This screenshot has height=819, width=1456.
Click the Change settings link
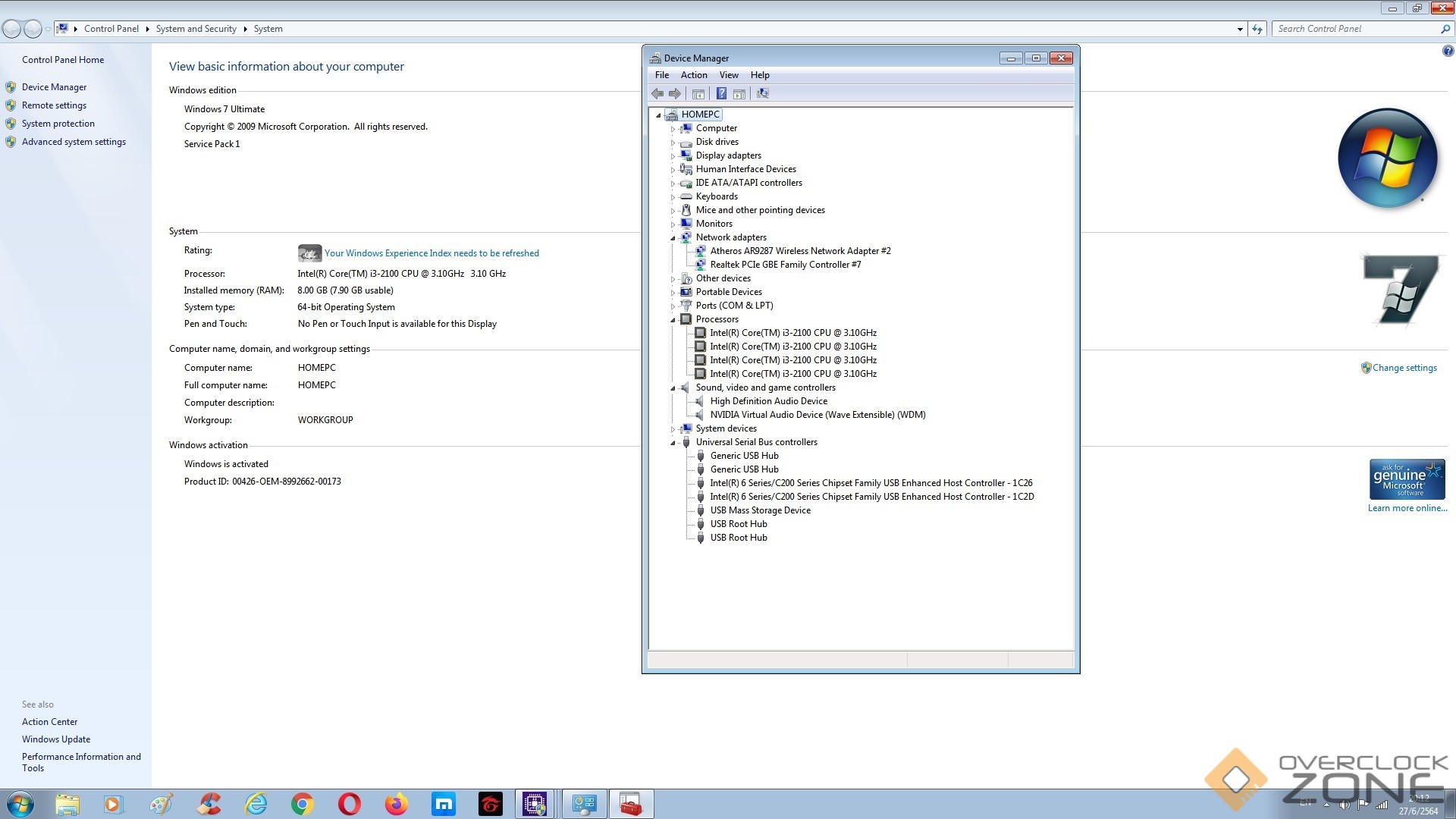(1404, 368)
